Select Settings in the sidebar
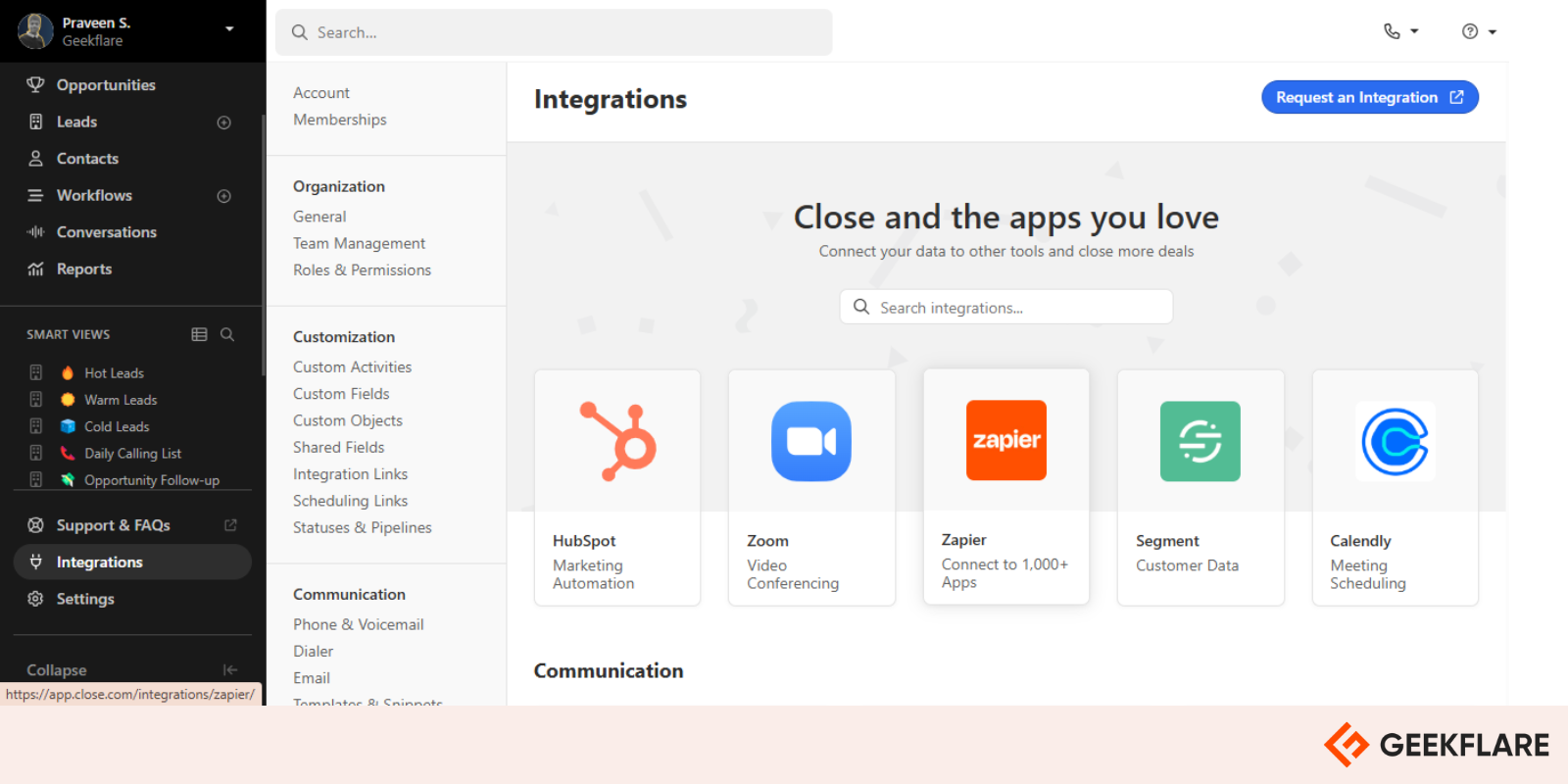1568x784 pixels. (85, 599)
